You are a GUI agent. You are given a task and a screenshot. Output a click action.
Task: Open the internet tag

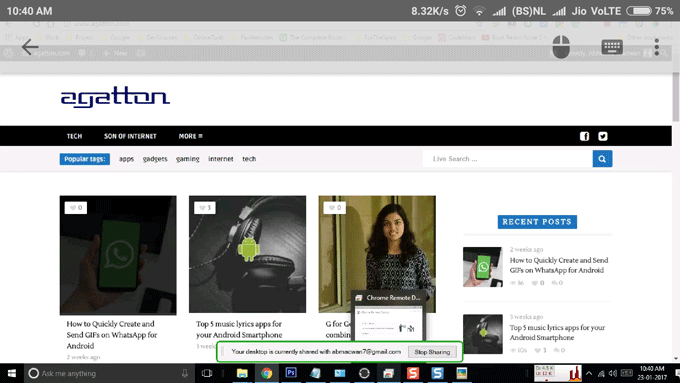point(220,159)
